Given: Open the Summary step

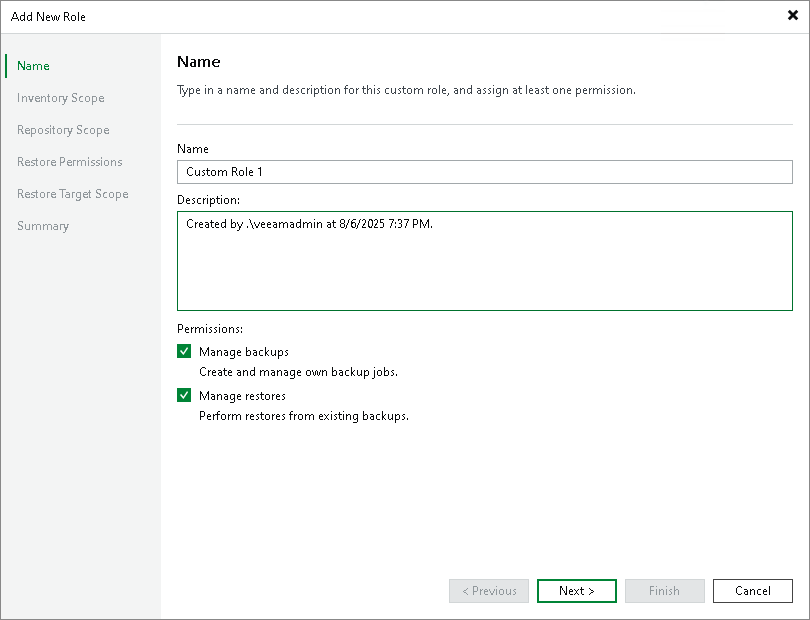Looking at the screenshot, I should (43, 226).
